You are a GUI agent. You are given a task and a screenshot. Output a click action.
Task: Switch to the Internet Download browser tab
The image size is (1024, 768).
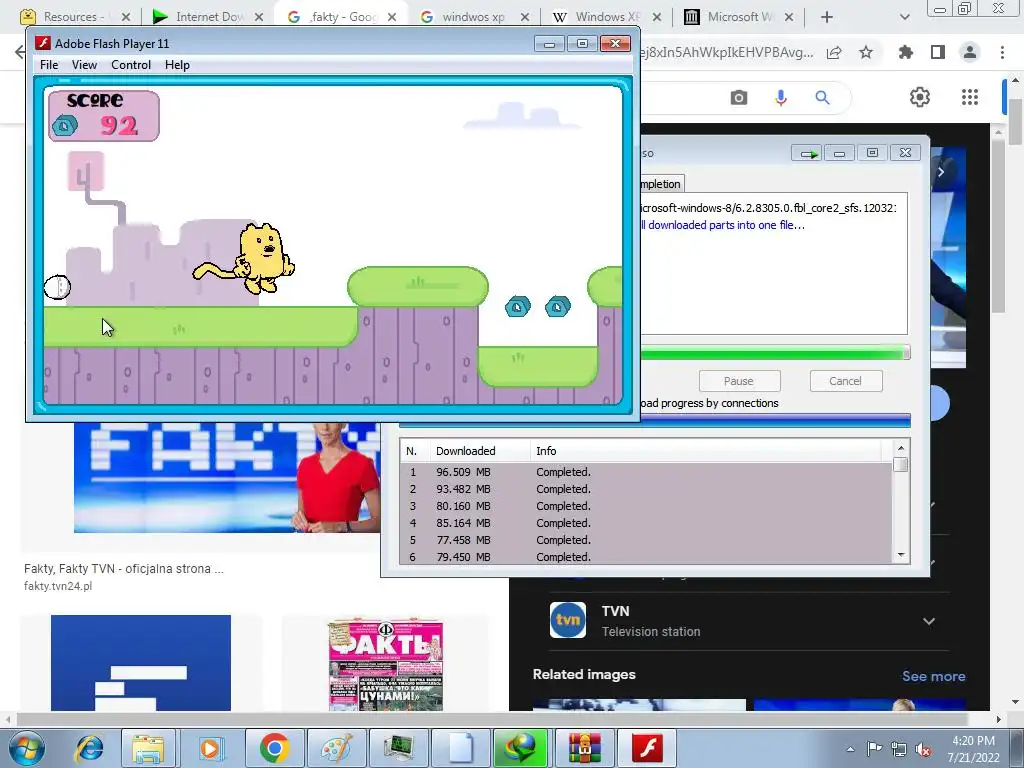206,17
